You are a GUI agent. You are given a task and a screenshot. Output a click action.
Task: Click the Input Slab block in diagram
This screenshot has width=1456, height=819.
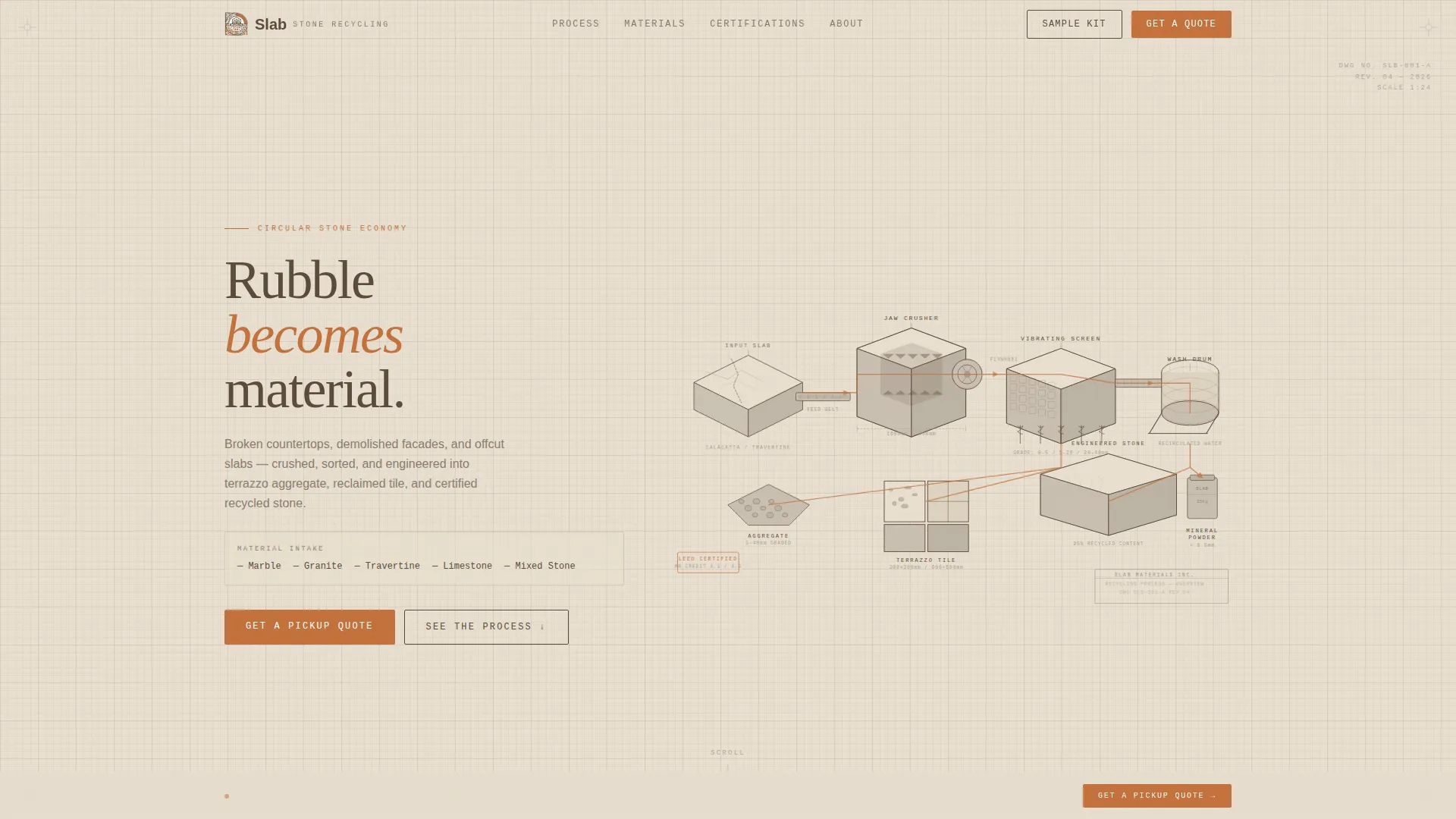click(x=748, y=396)
